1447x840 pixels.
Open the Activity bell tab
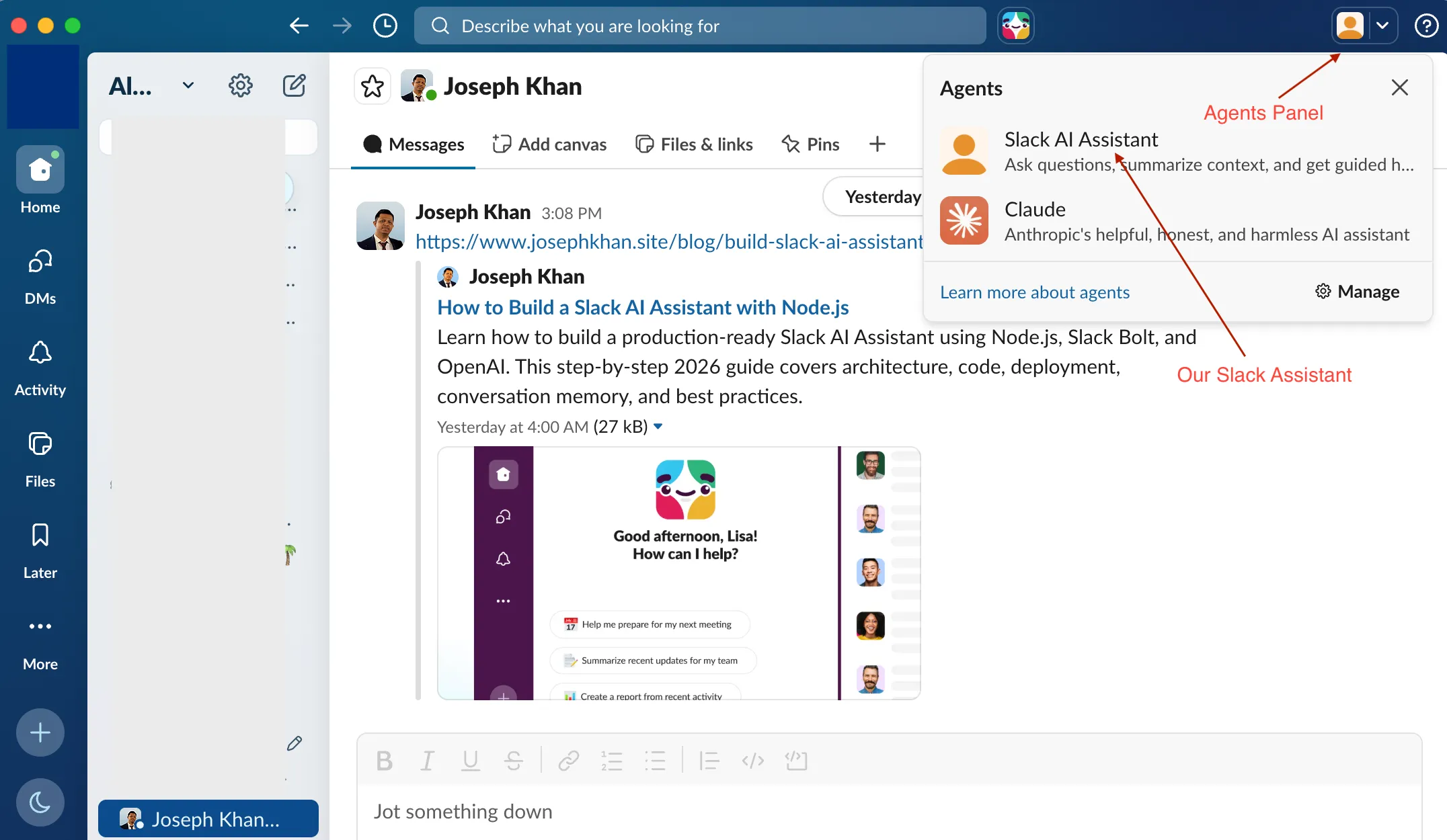(40, 368)
